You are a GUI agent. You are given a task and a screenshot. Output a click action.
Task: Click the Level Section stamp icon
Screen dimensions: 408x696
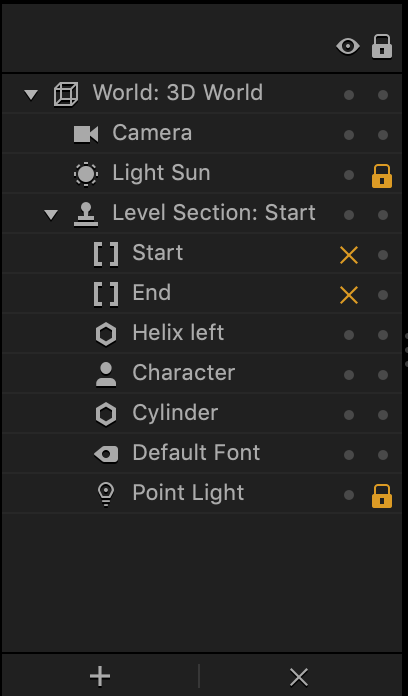pyautogui.click(x=86, y=214)
